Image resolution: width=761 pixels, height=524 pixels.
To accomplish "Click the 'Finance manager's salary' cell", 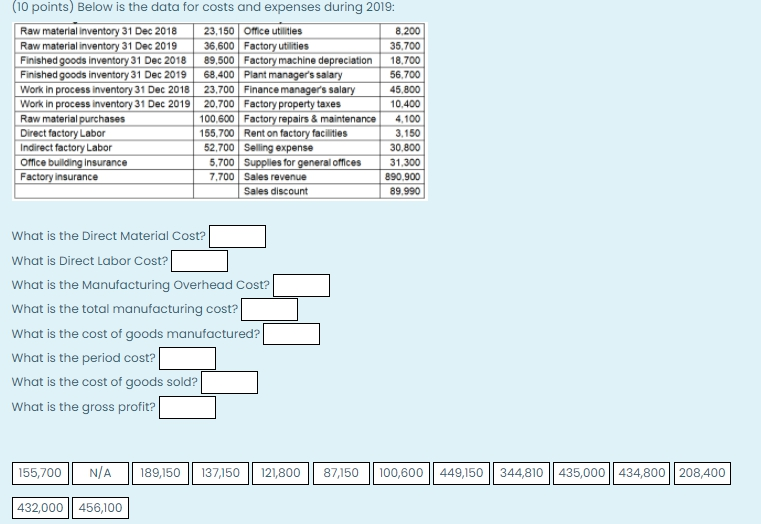I will 309,89.
